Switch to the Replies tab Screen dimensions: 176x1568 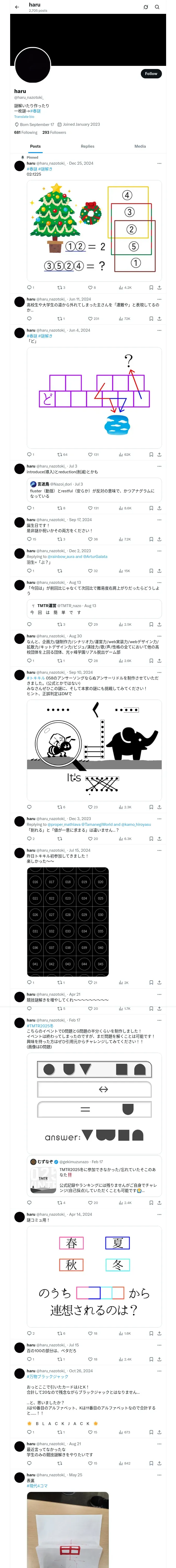(x=87, y=146)
